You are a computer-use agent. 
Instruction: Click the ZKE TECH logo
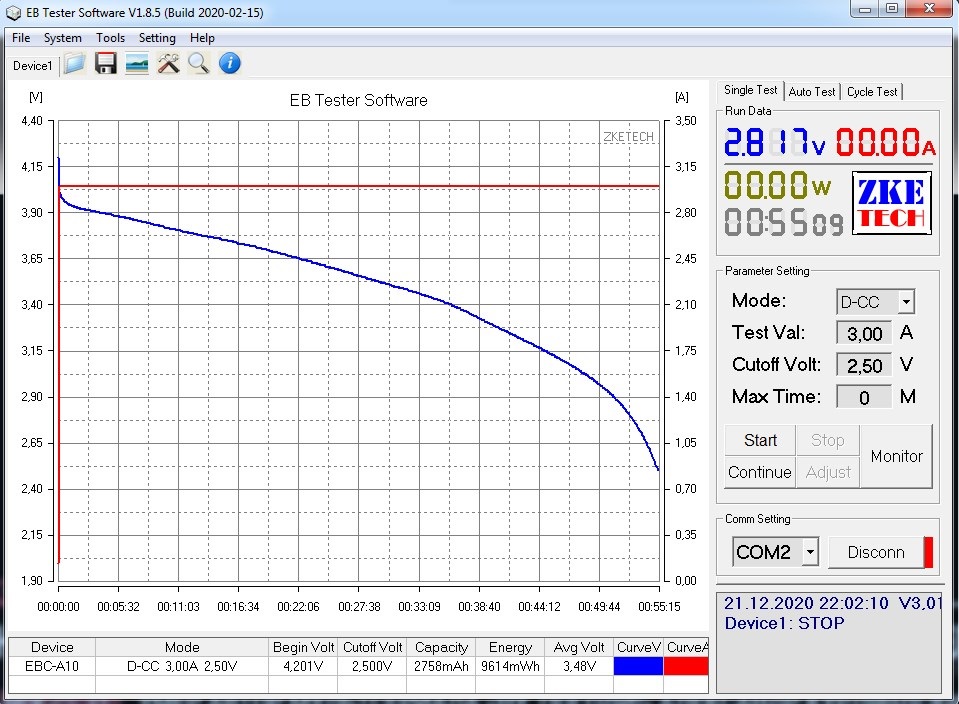(x=891, y=203)
